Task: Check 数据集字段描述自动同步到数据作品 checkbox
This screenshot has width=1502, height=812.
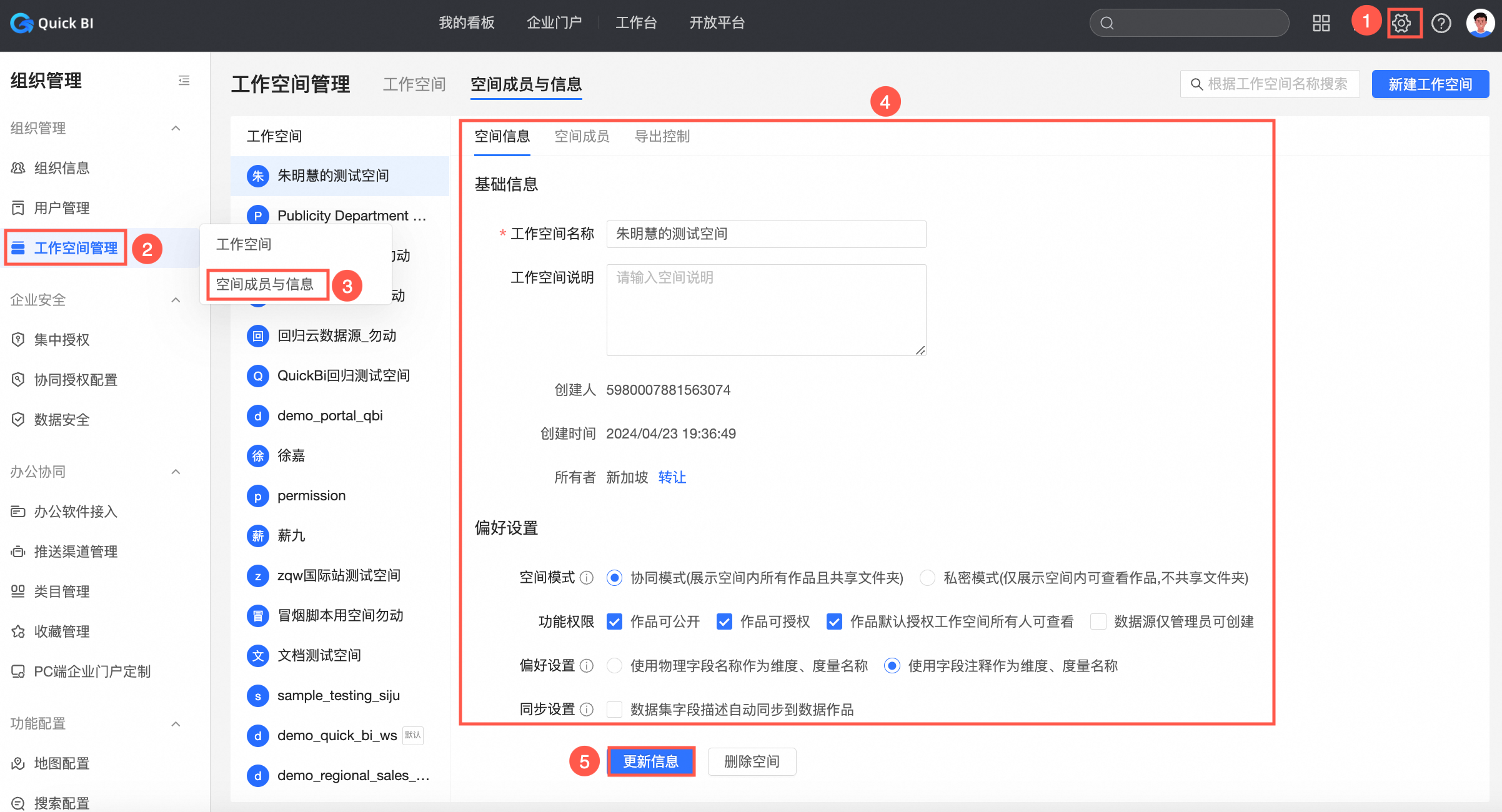Action: (614, 710)
